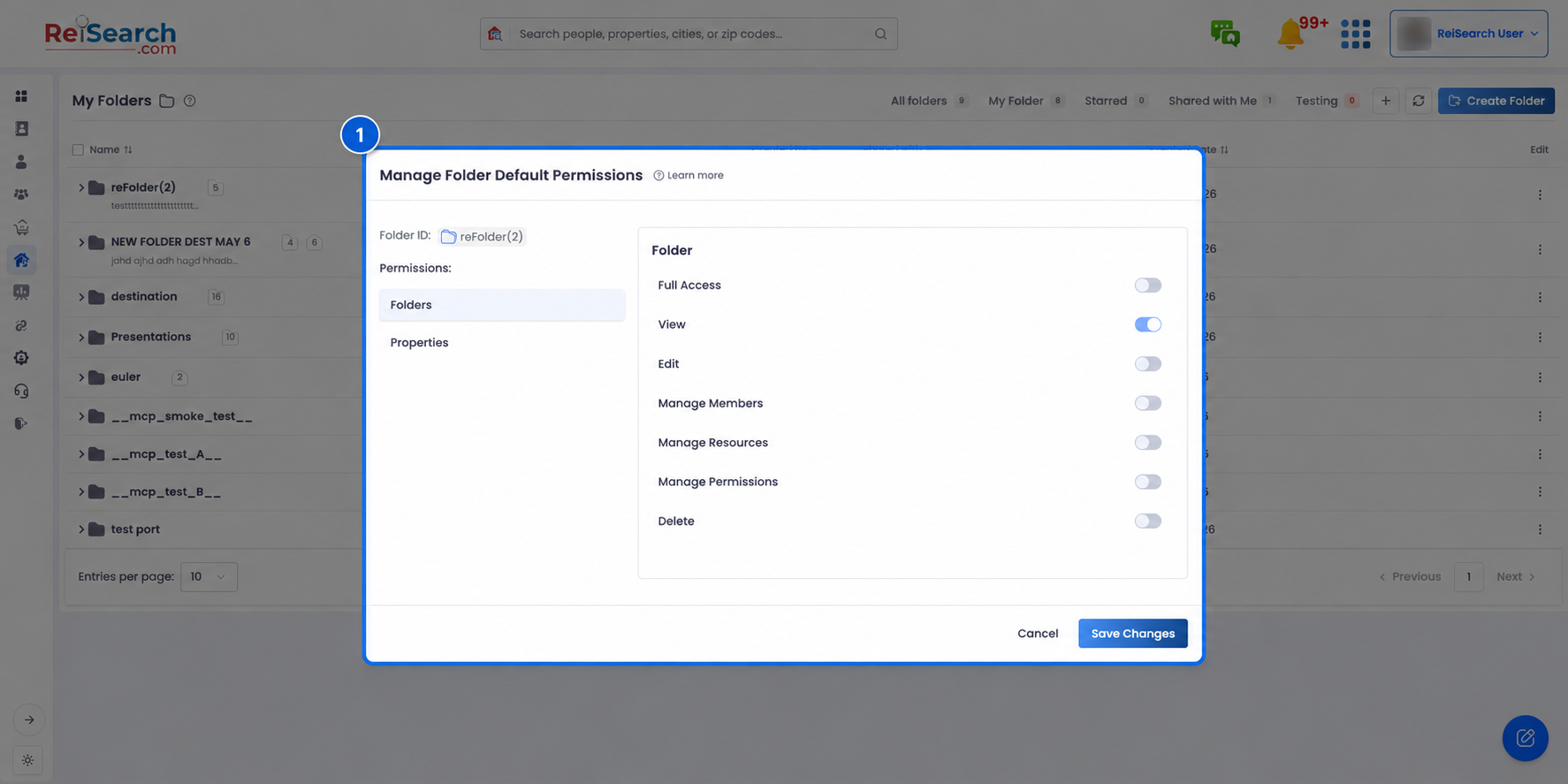This screenshot has height=784, width=1568.
Task: Enable the Full Access toggle
Action: 1147,285
